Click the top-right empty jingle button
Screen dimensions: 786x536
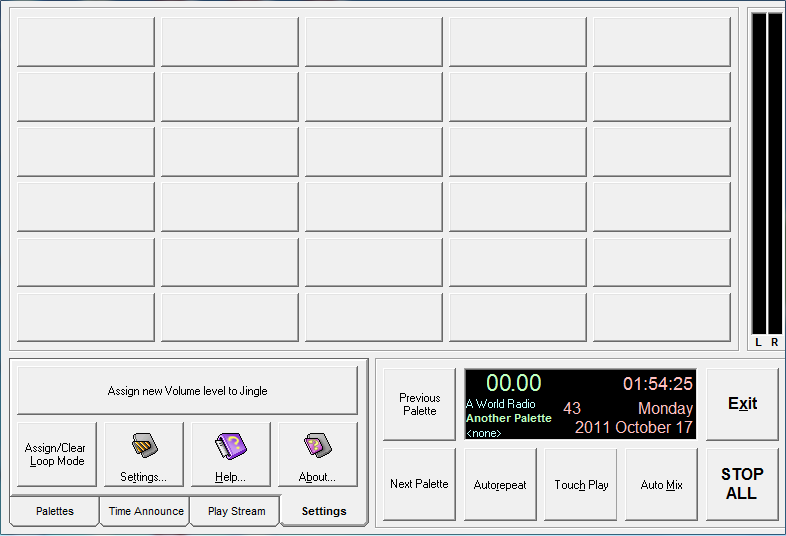pos(662,42)
